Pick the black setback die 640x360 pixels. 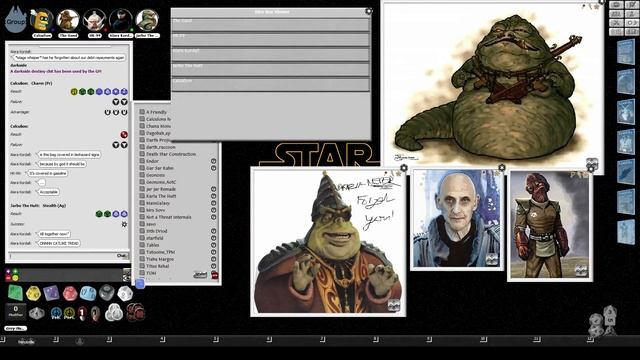click(x=107, y=292)
